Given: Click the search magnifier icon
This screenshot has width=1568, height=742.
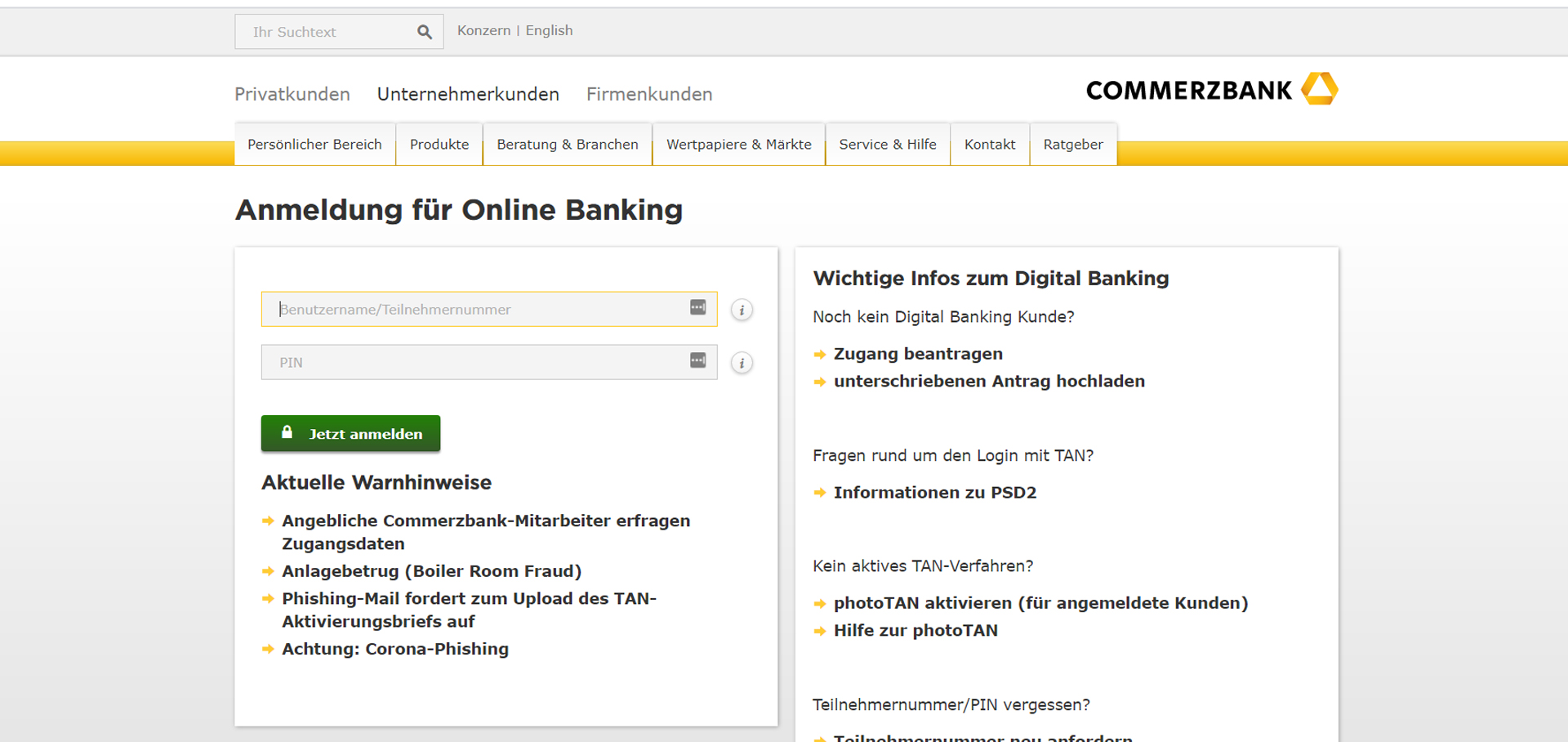Looking at the screenshot, I should click(x=425, y=32).
